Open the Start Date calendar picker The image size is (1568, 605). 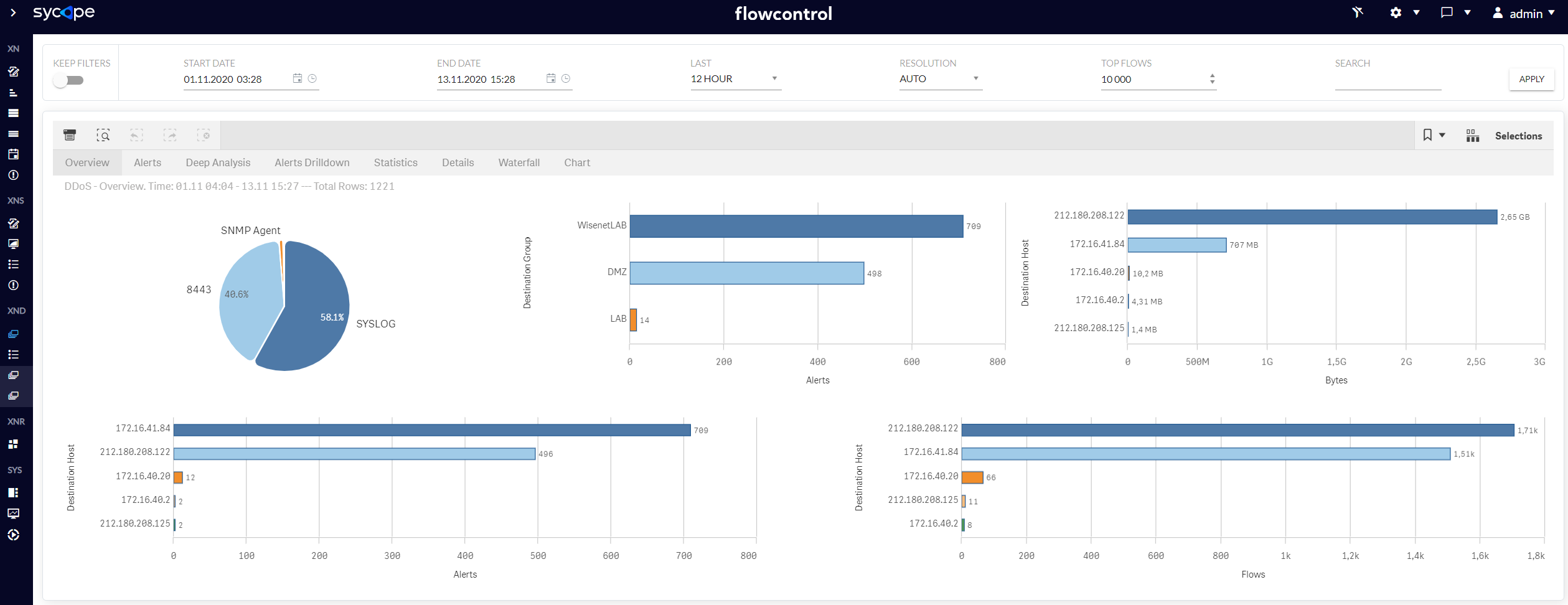(x=298, y=78)
